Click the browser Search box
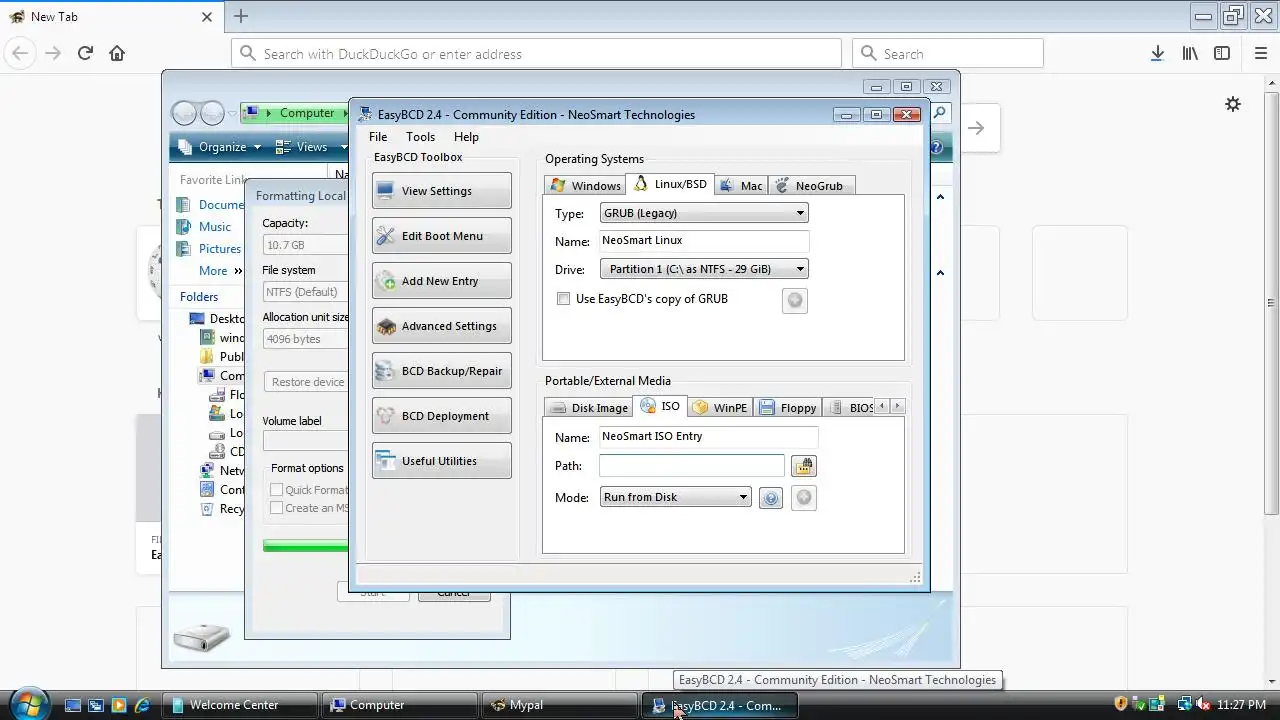Viewport: 1280px width, 720px height. [x=948, y=54]
